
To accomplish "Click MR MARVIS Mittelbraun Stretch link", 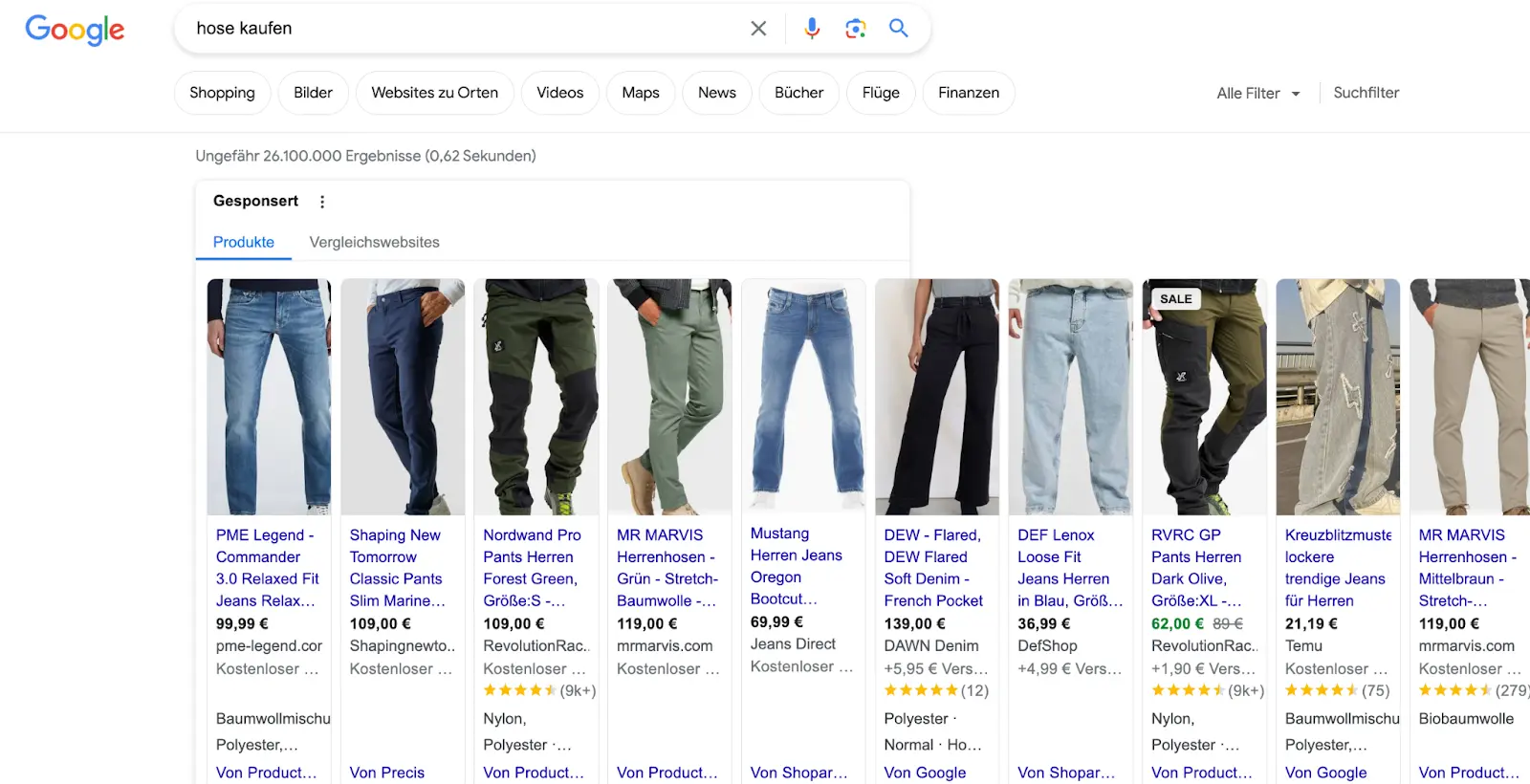I will coord(1468,568).
